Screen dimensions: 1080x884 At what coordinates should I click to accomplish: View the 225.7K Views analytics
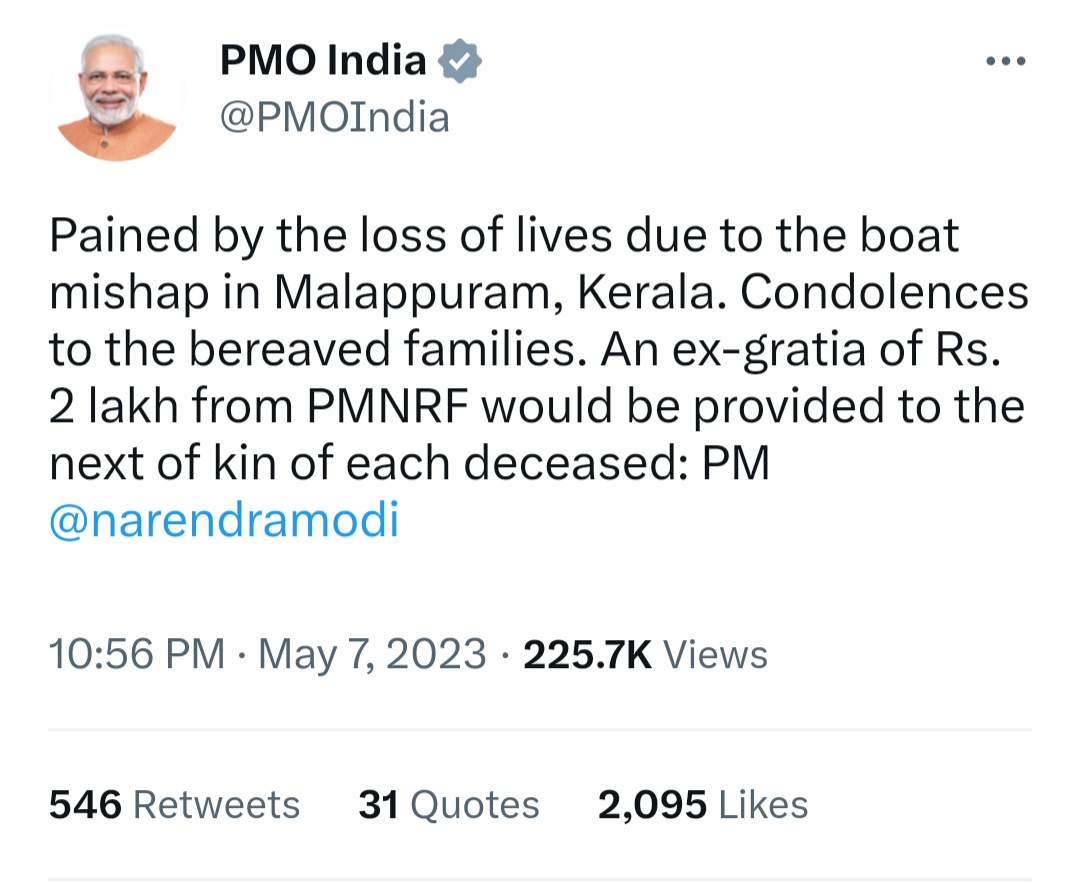tap(645, 654)
